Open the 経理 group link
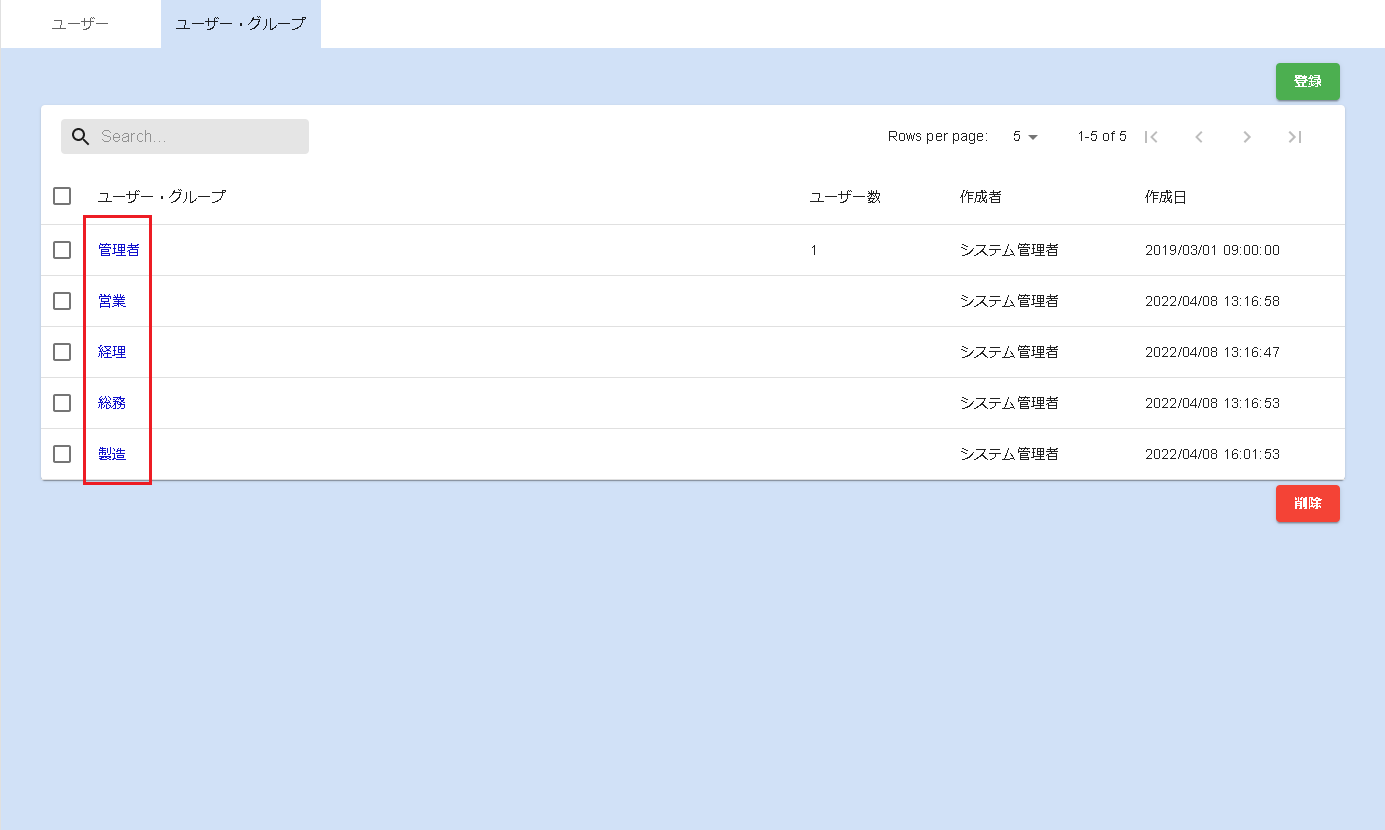Image resolution: width=1385 pixels, height=830 pixels. coord(112,352)
